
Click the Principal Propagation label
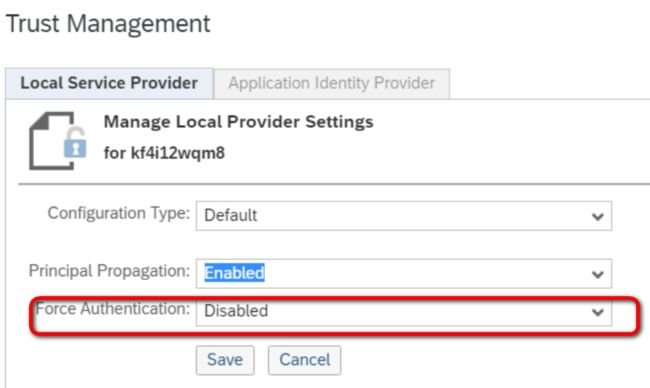109,271
